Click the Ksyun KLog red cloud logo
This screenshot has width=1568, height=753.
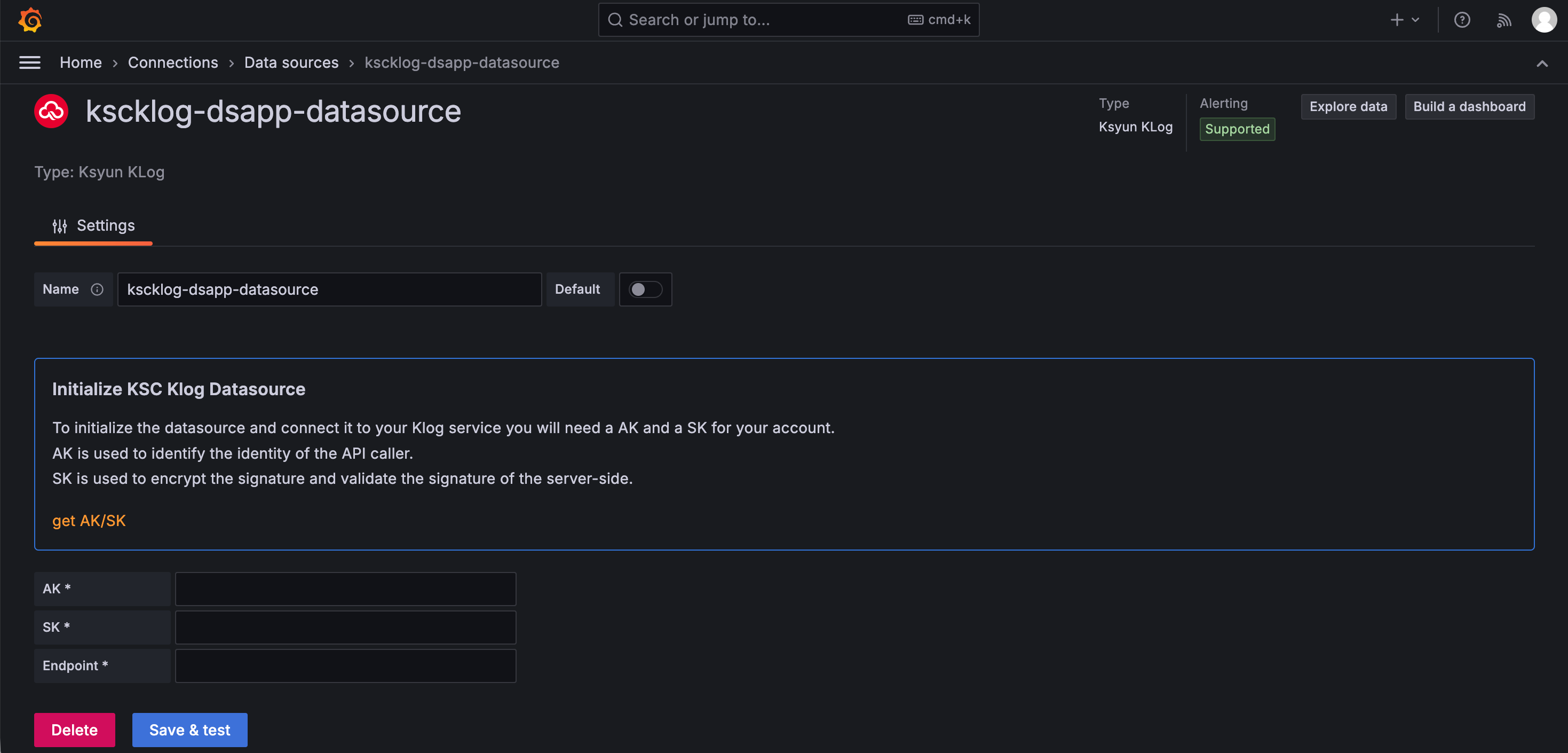pos(51,112)
